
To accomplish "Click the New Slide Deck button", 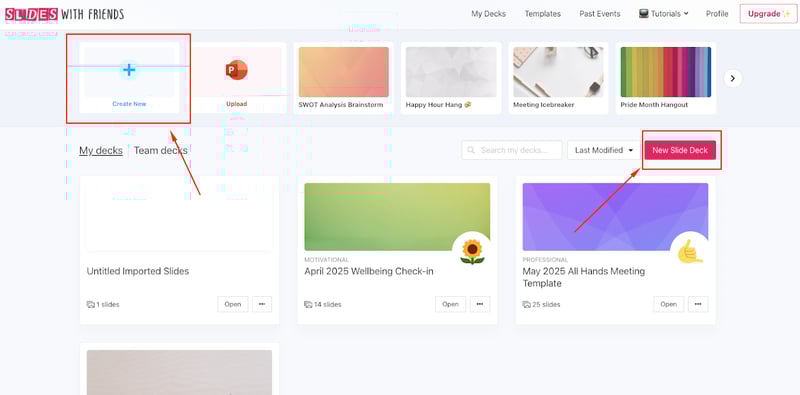I will point(680,150).
